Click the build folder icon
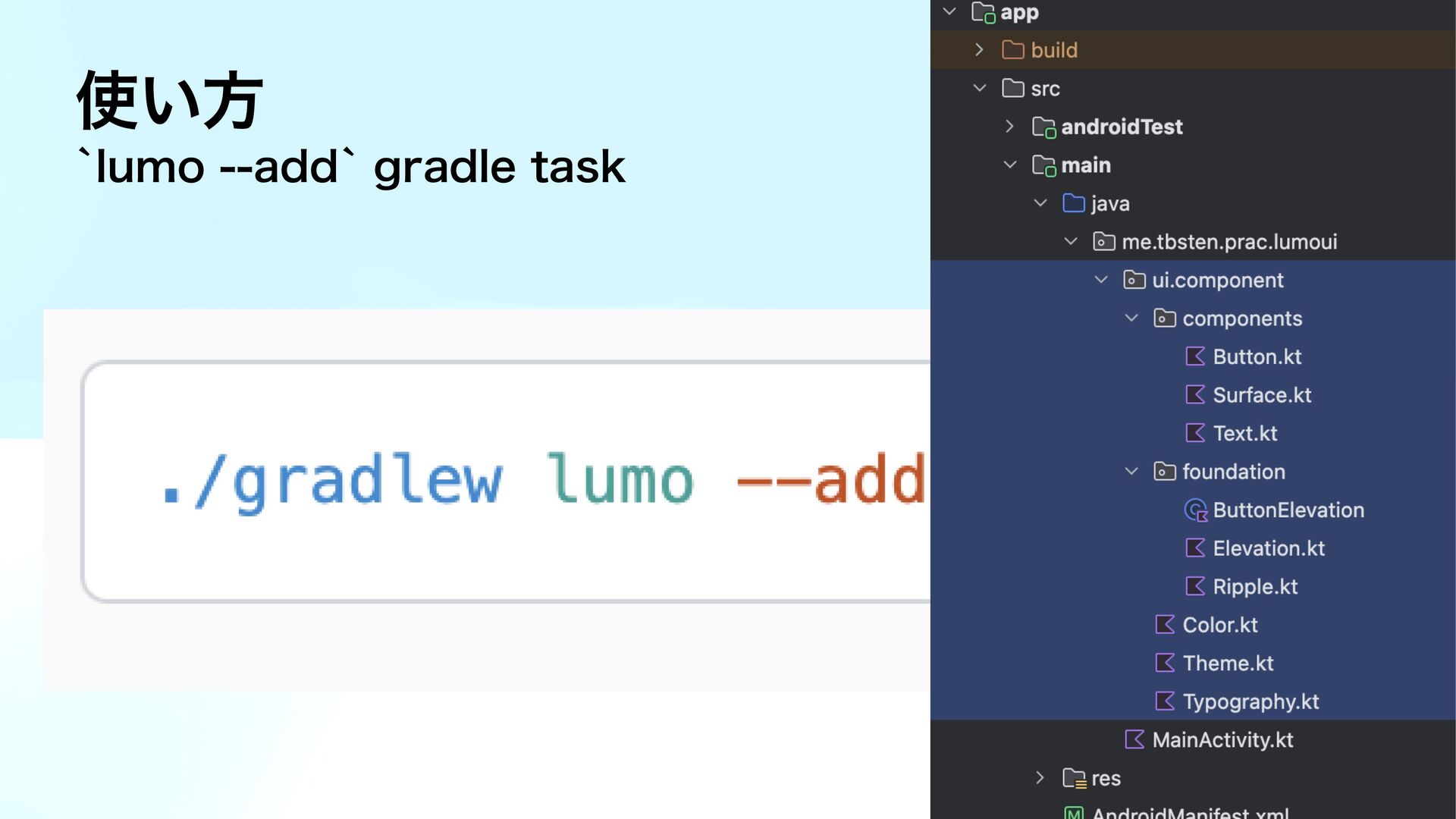Viewport: 1456px width, 819px height. (1012, 50)
